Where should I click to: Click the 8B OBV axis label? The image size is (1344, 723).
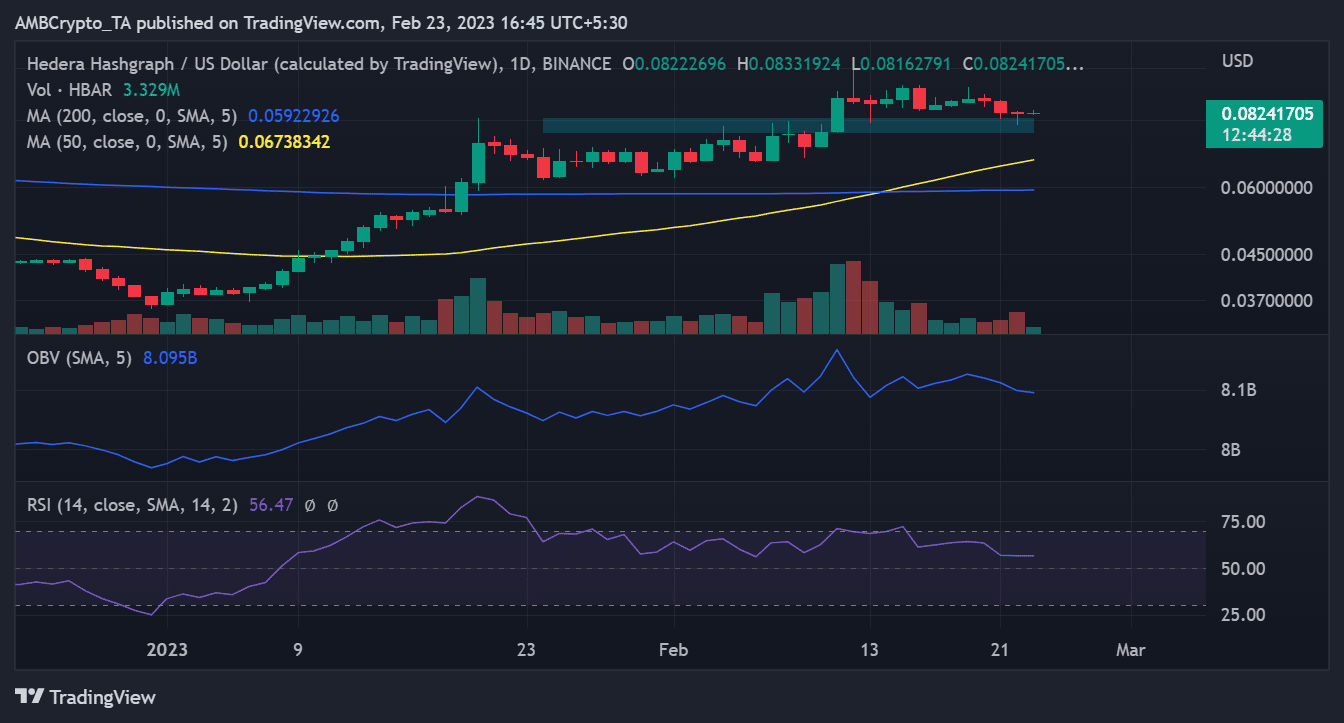coord(1231,450)
